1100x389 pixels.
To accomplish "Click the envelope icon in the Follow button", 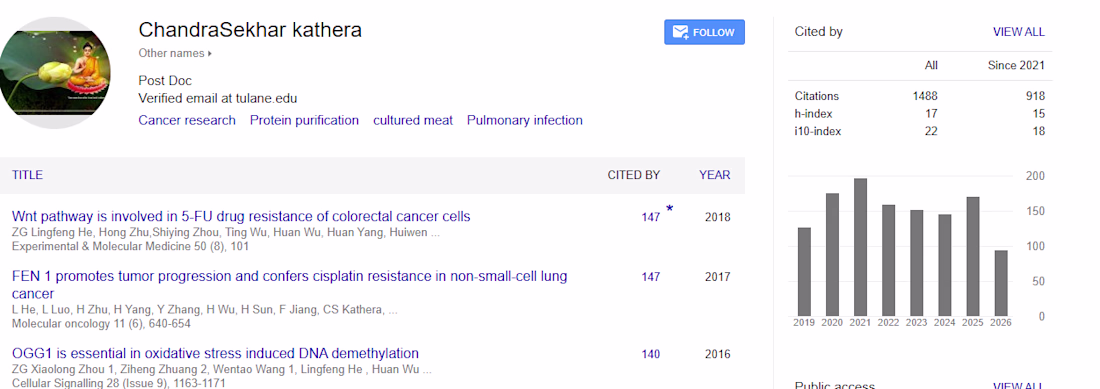I will tap(680, 32).
